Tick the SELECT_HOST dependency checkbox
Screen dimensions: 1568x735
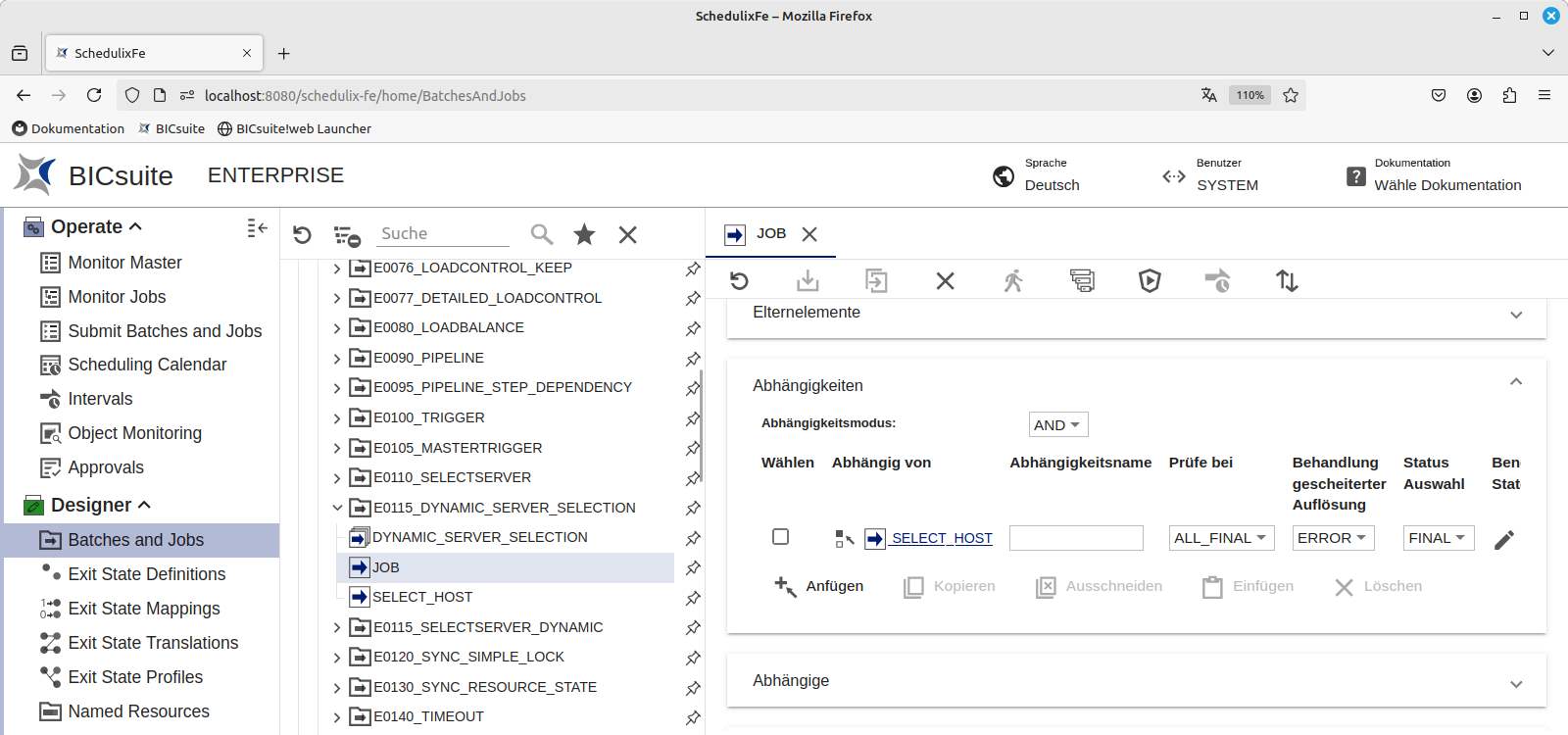[x=780, y=536]
